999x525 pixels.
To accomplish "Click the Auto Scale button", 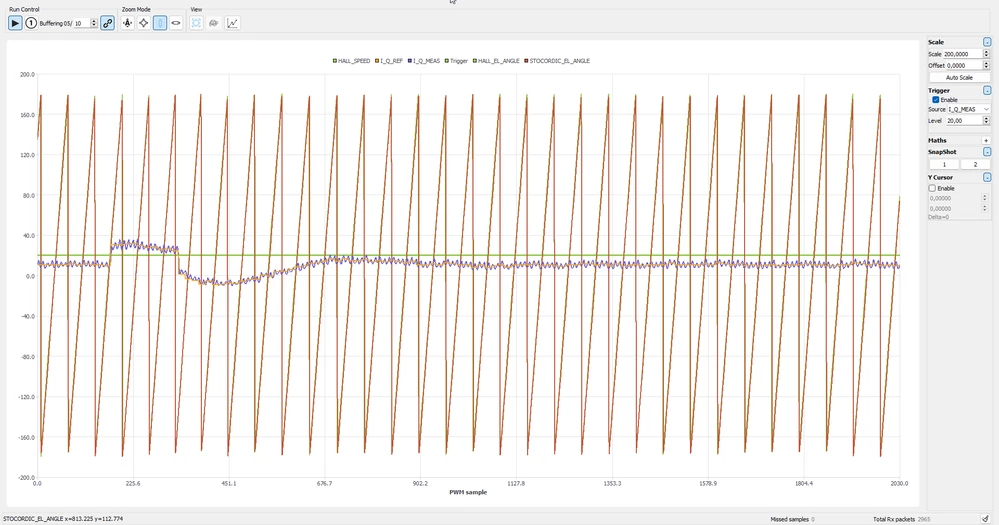I will 959,78.
